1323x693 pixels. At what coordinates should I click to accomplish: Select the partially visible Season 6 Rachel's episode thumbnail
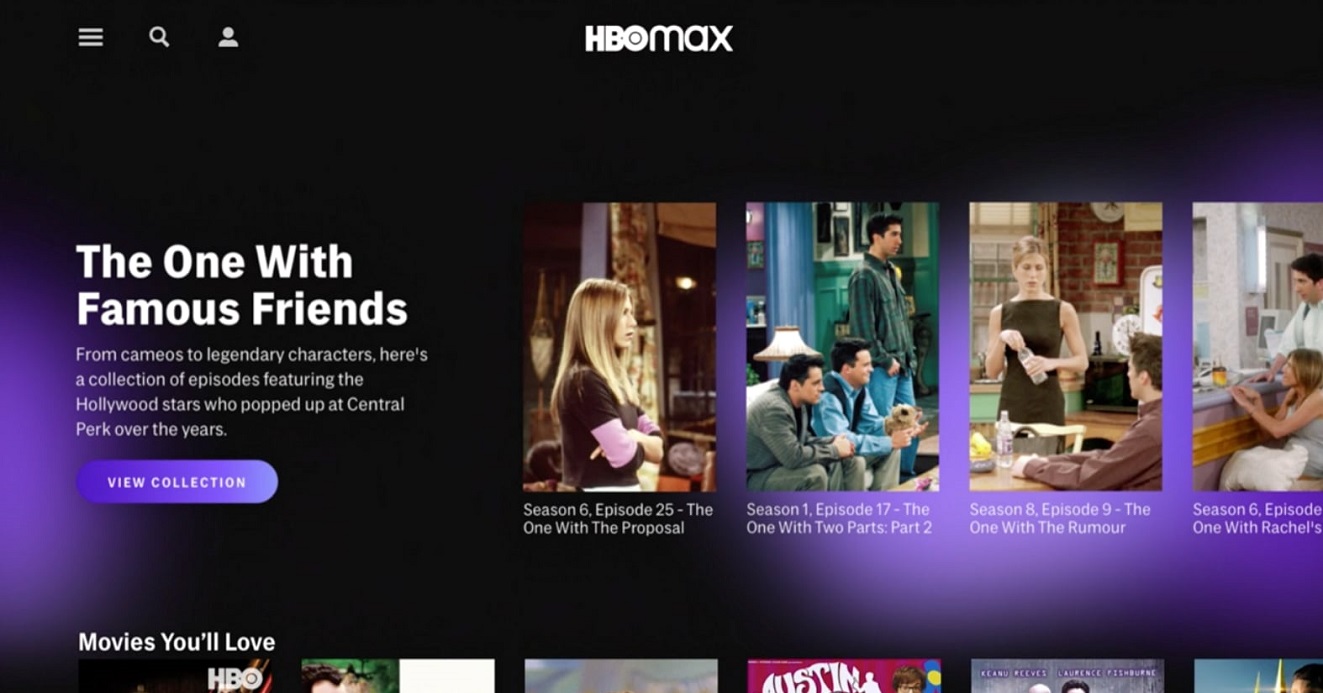tap(1258, 347)
